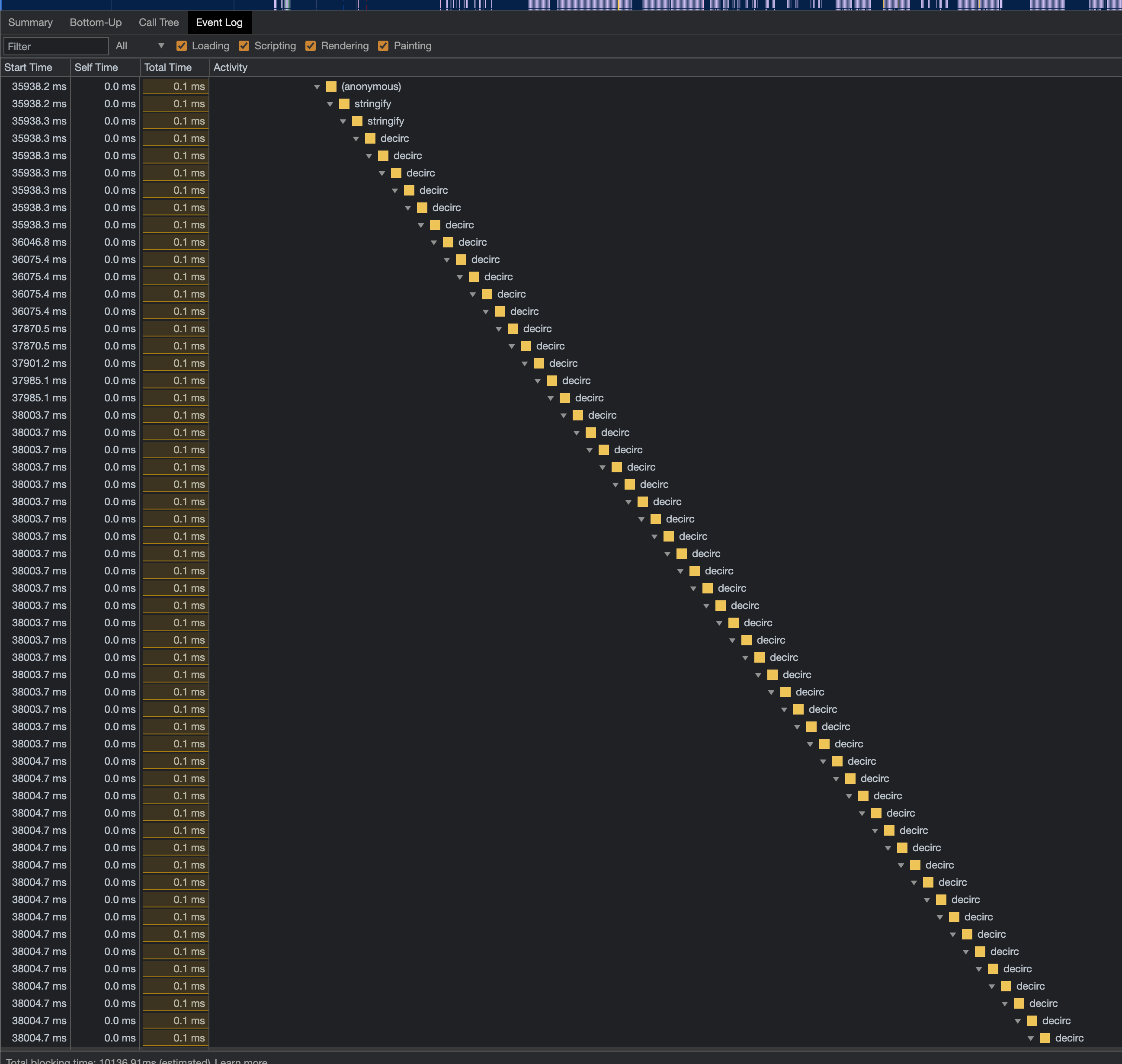Switch to the Call Tree tab
Image resolution: width=1122 pixels, height=1064 pixels.
(158, 22)
